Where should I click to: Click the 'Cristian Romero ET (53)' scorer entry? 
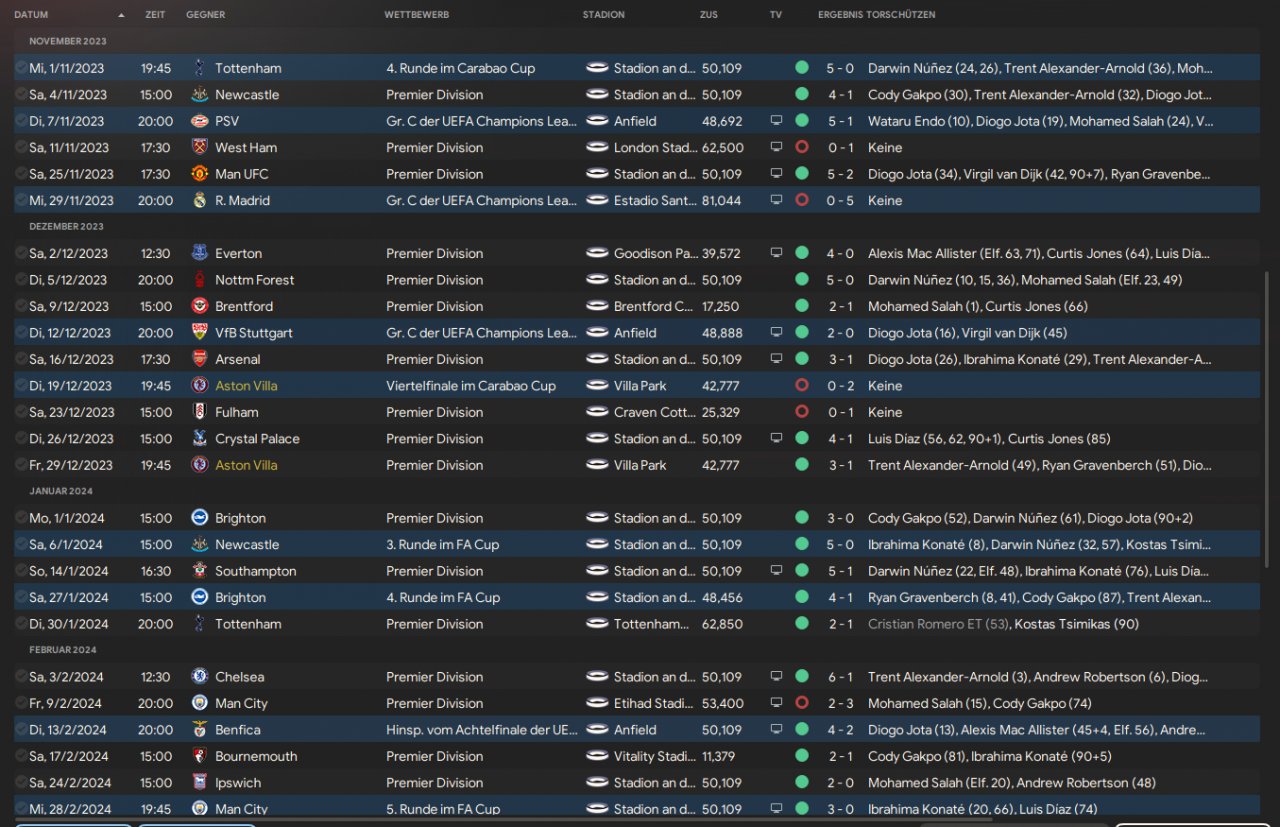point(939,624)
